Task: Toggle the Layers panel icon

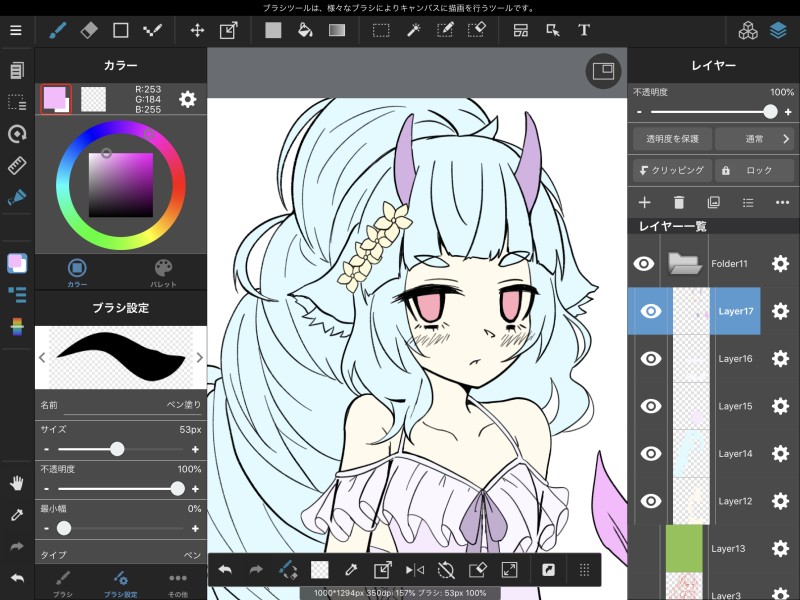Action: click(x=778, y=31)
